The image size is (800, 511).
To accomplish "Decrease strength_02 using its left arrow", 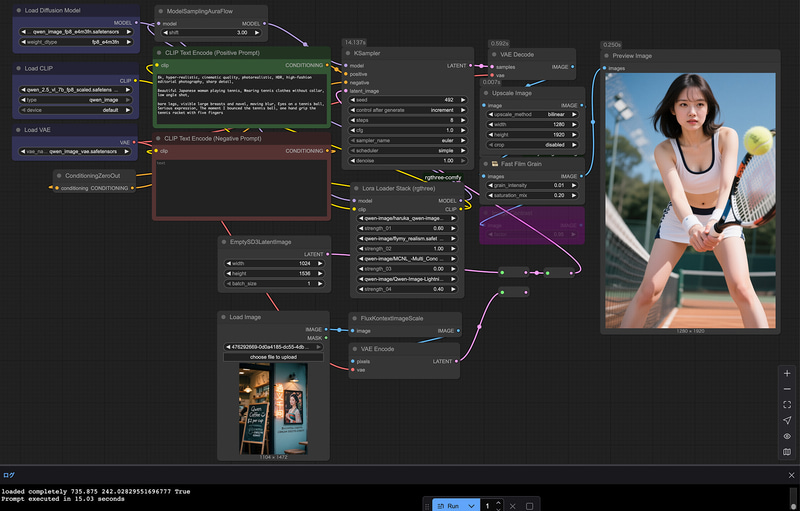I will [360, 248].
